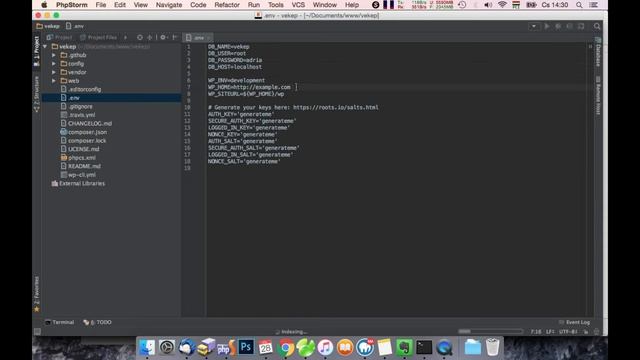Open Terminal app from the dock
This screenshot has height=360, width=640.
click(424, 348)
